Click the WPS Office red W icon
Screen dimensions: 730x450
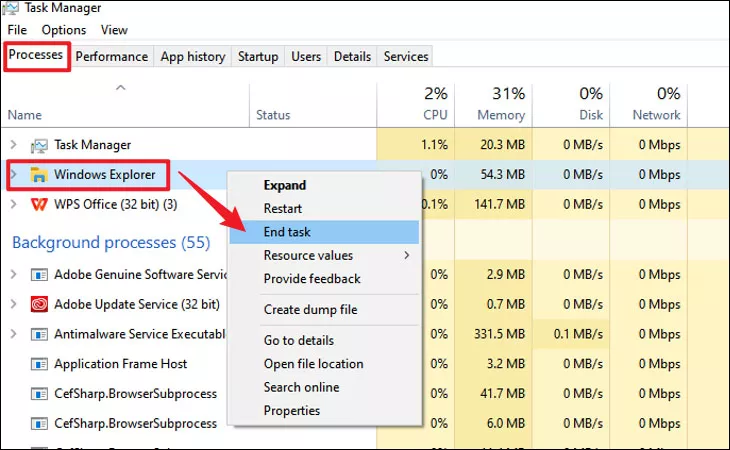[39, 204]
